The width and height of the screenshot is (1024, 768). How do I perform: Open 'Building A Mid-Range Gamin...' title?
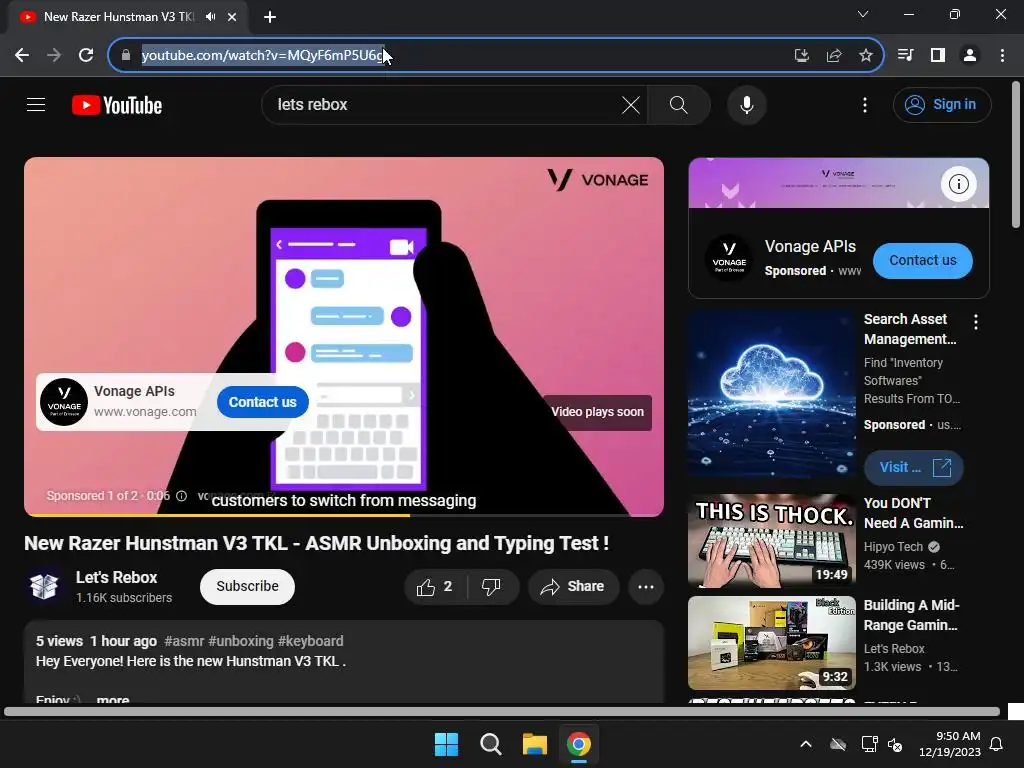[912, 615]
